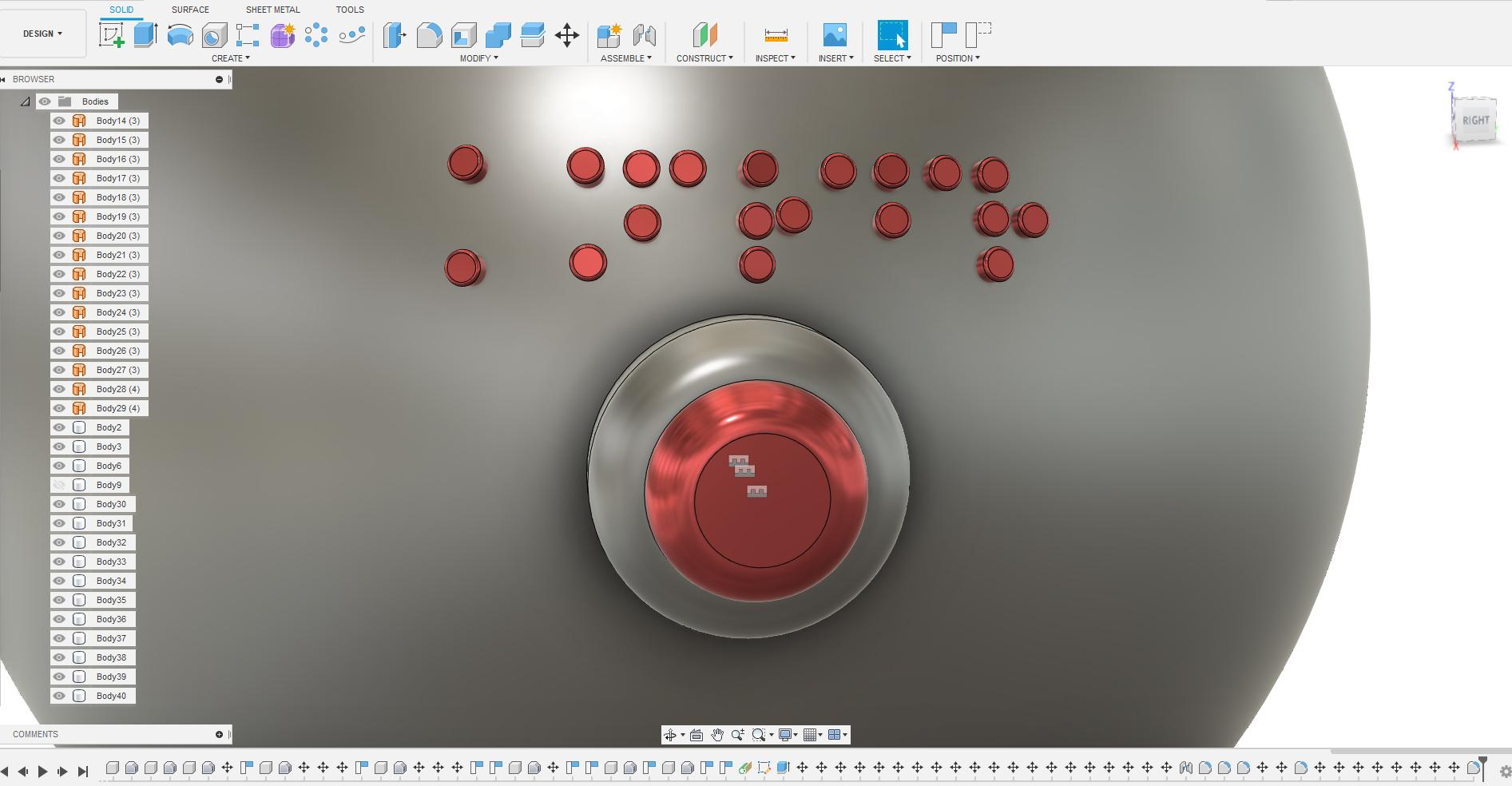1512x786 pixels.
Task: Click the Rectangular Pattern tool
Action: 248,35
